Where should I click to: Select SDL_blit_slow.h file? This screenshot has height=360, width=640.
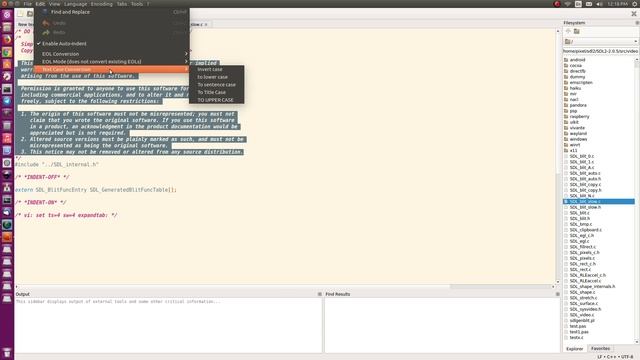pyautogui.click(x=585, y=207)
